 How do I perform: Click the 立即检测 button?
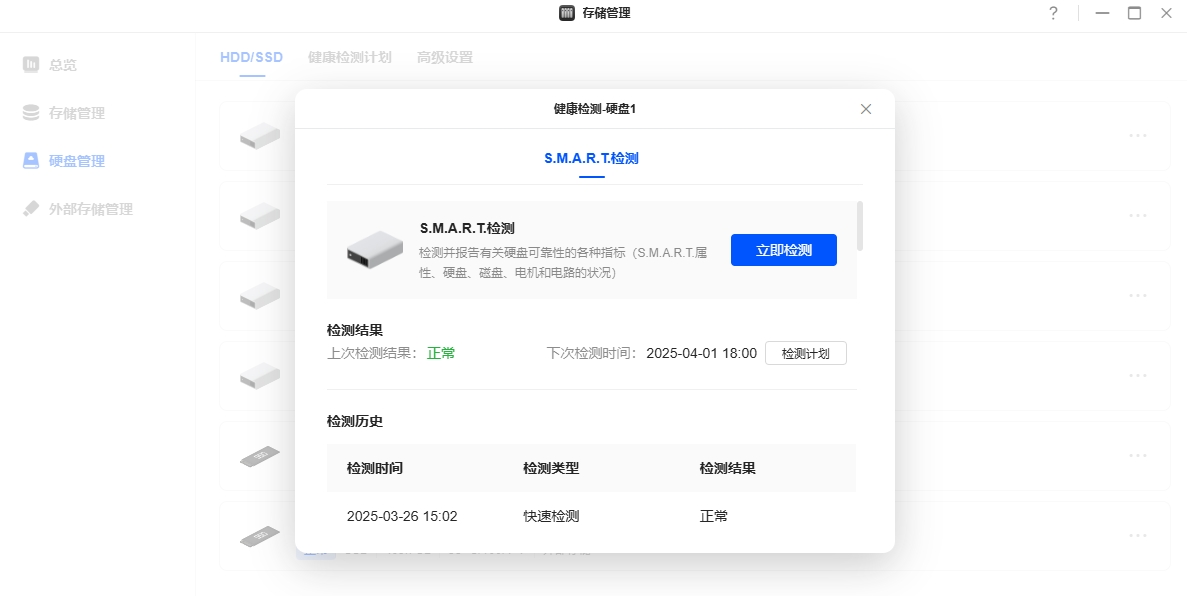(784, 250)
